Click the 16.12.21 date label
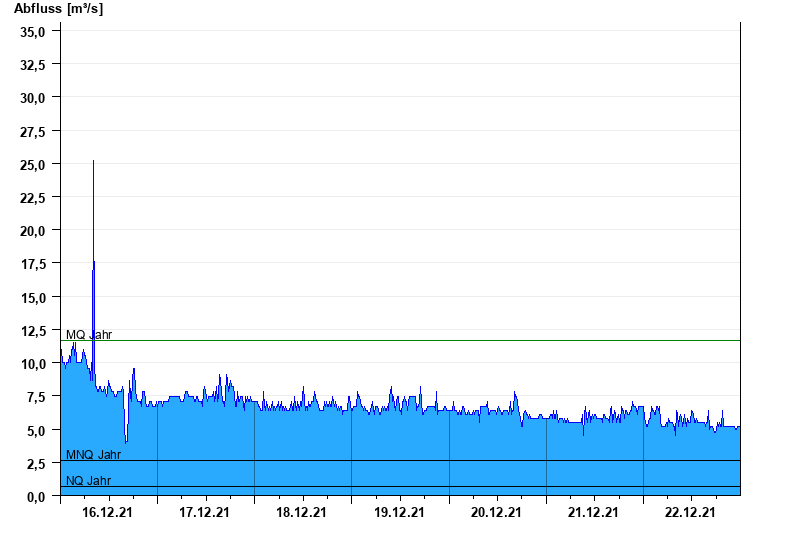800x550 pixels. 108,512
